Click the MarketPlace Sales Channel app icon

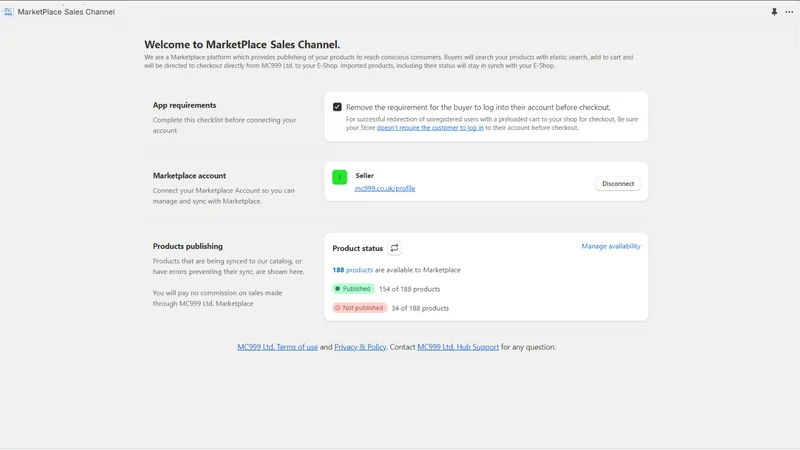point(8,12)
